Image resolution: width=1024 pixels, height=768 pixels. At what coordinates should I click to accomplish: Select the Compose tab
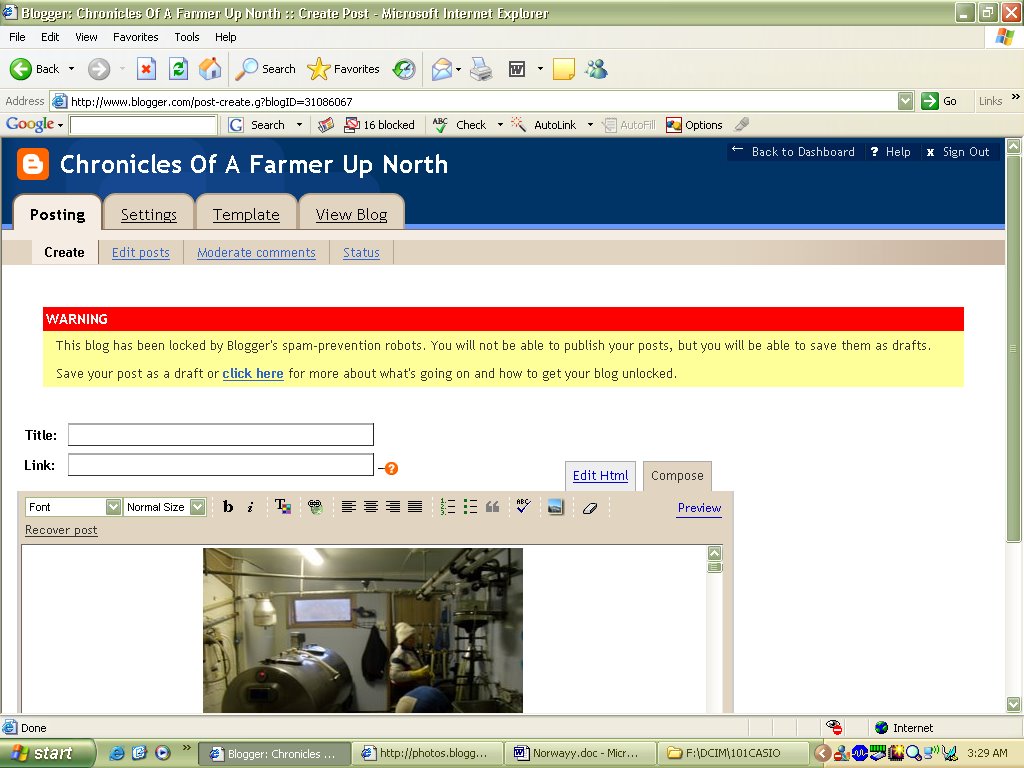(677, 475)
